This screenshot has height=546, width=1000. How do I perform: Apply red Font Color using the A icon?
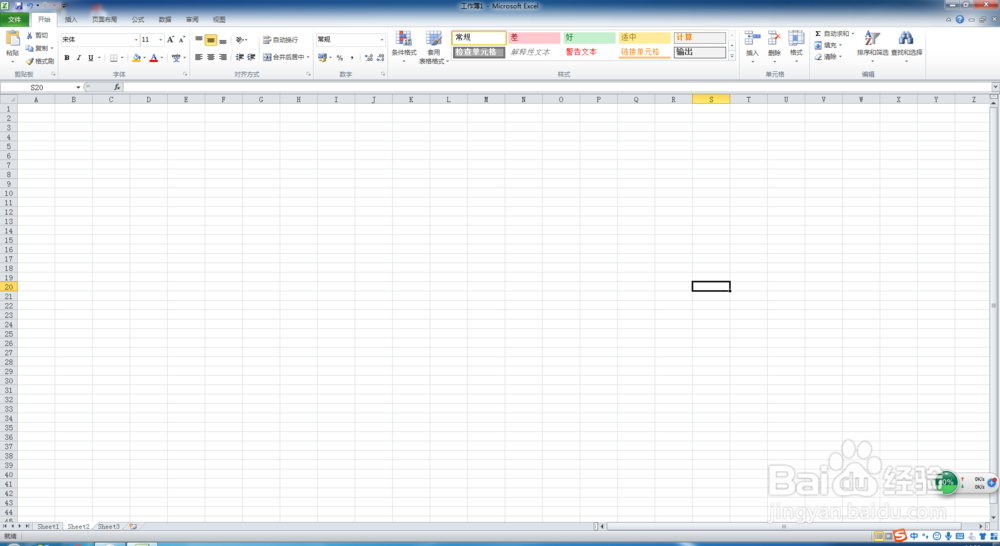[153, 58]
